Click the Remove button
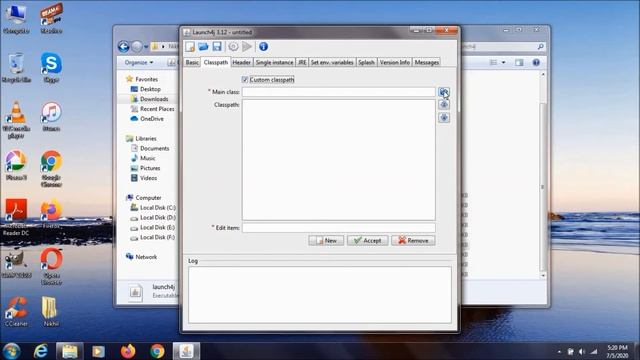 tap(413, 240)
